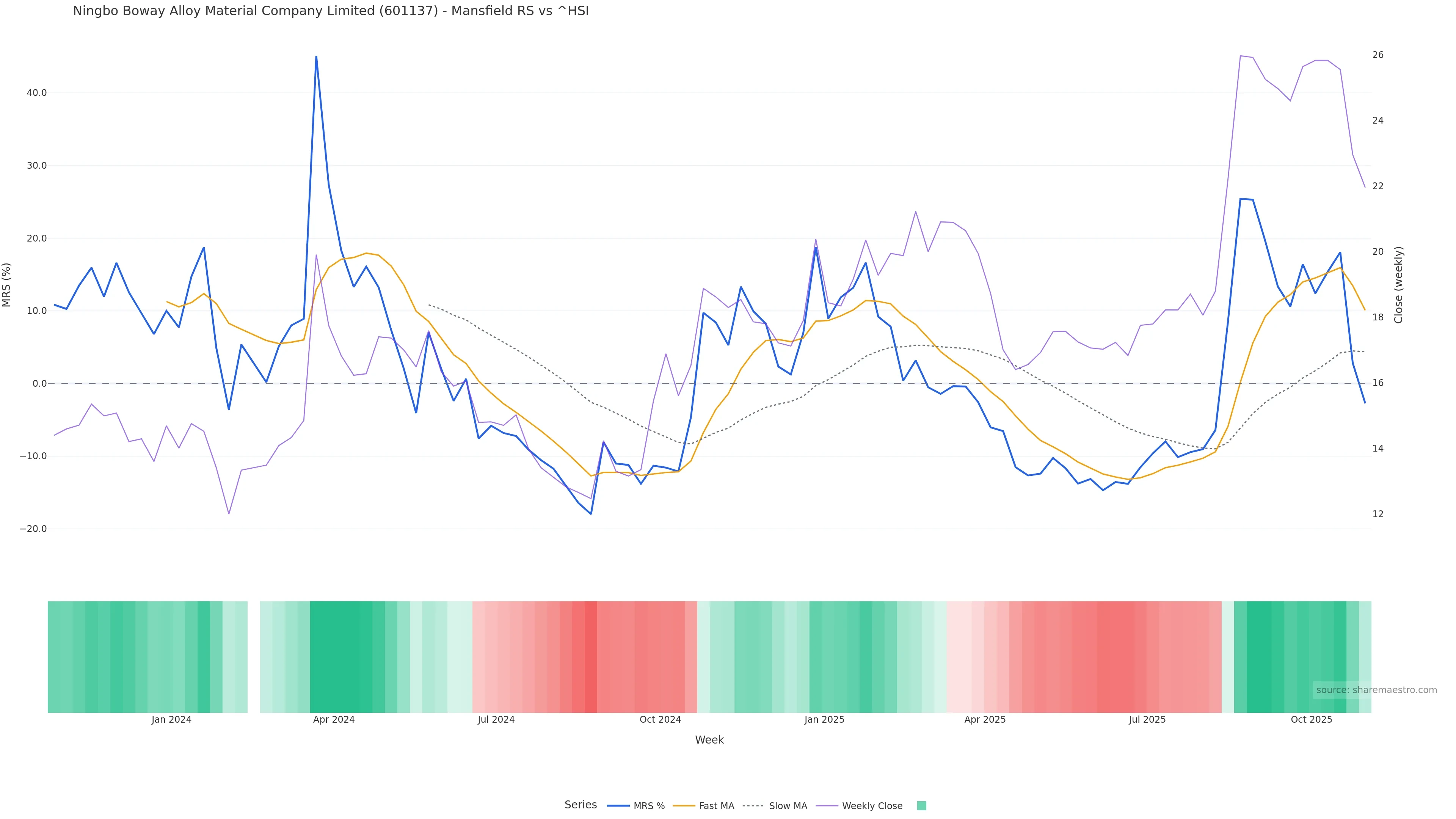Click the Jan 2025 x-axis label

[x=824, y=720]
